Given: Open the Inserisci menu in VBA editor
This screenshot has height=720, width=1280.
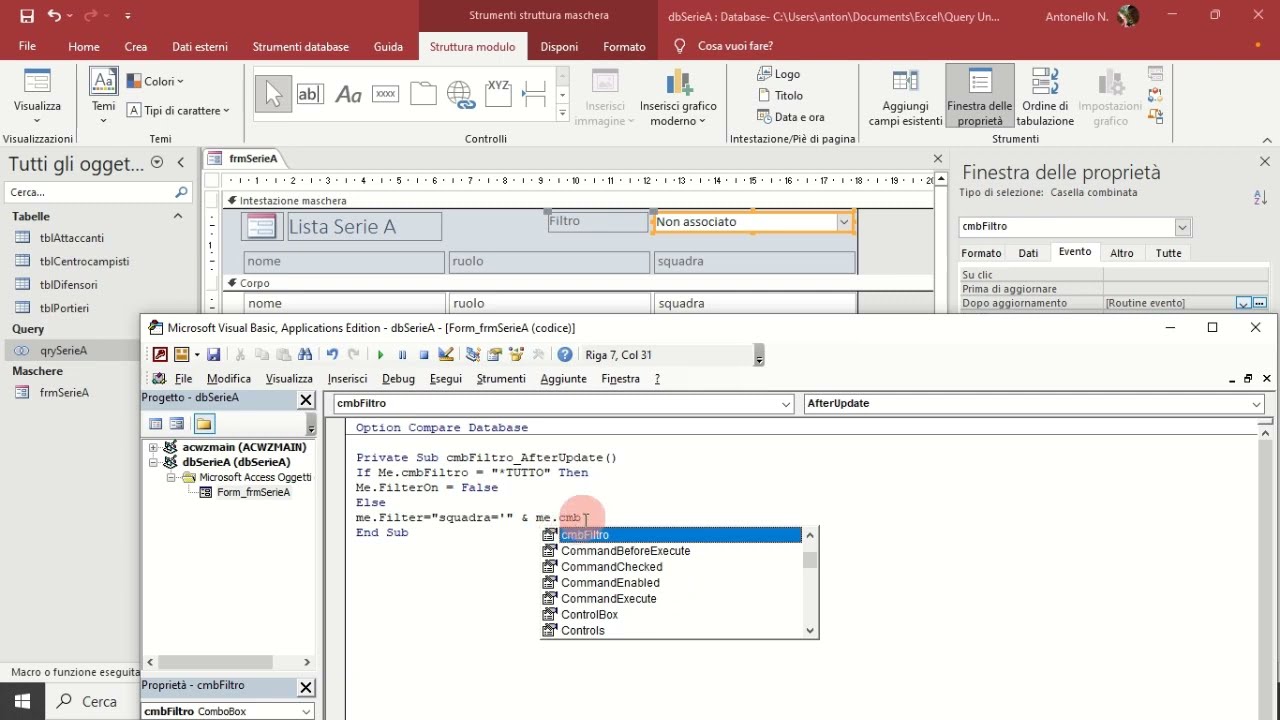Looking at the screenshot, I should coord(347,379).
